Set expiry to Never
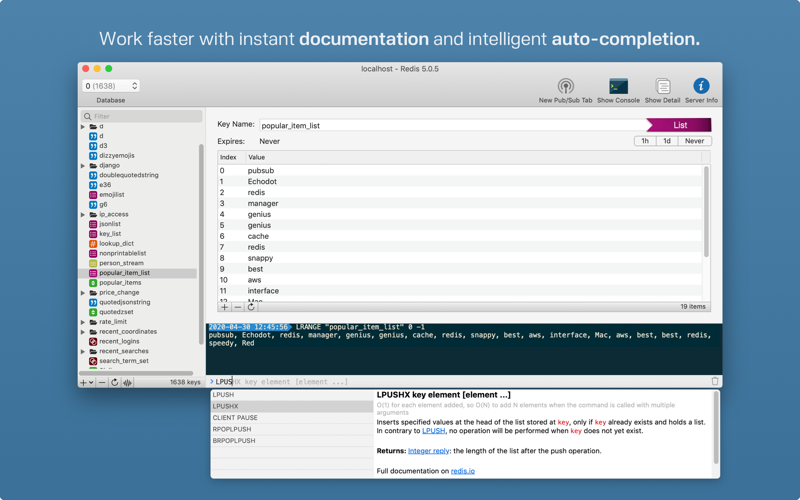The width and height of the screenshot is (800, 500). click(x=694, y=141)
